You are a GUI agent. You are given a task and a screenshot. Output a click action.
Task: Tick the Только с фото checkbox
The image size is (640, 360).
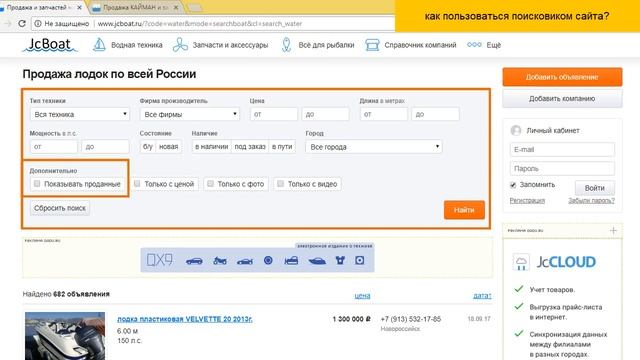click(x=210, y=184)
